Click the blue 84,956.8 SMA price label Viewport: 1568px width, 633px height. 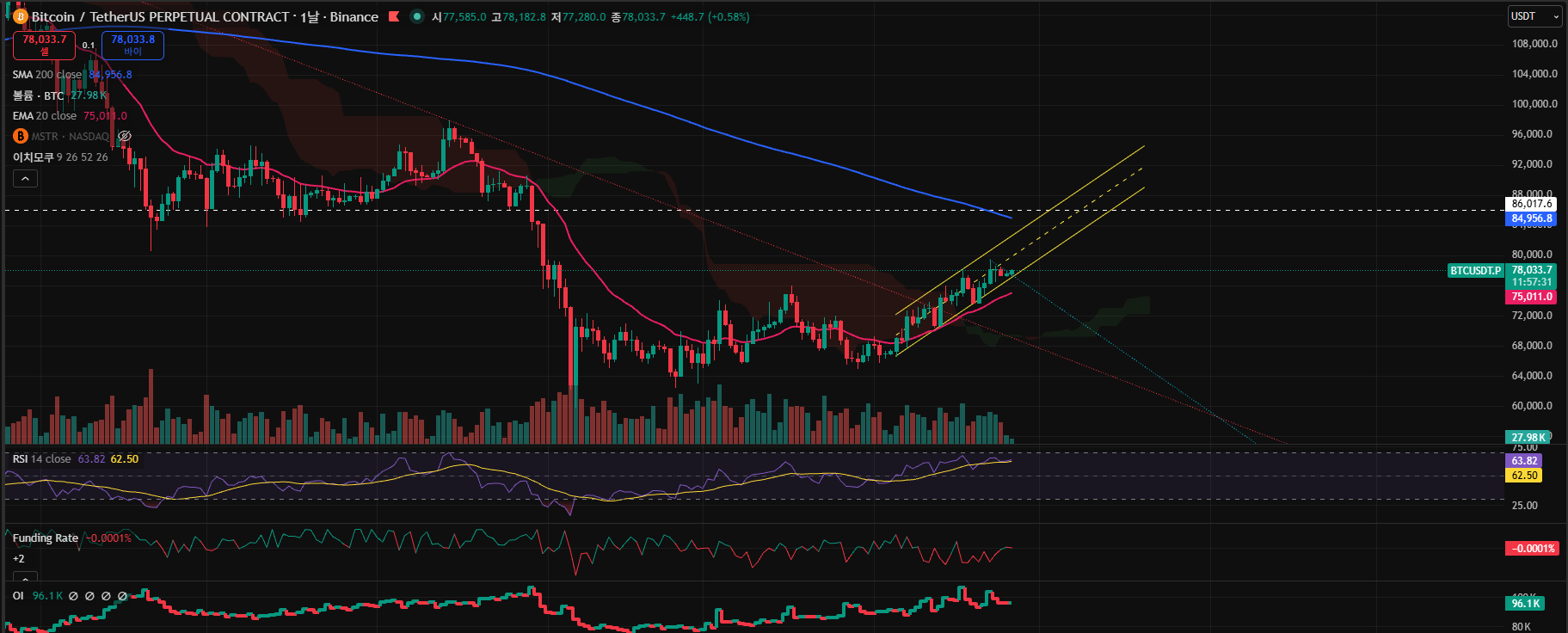point(1532,218)
